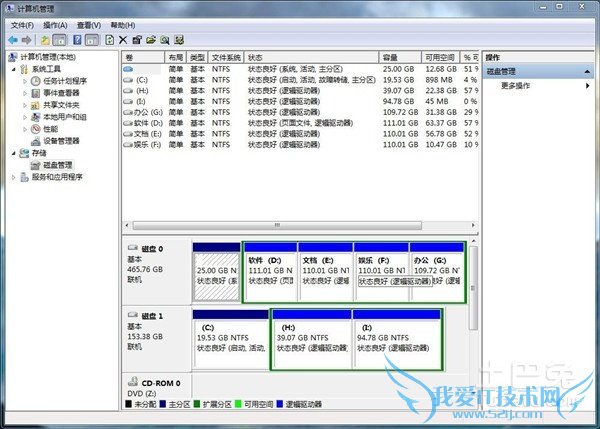Expand the 任务计划程序 tree node
Image resolution: width=600 pixels, height=429 pixels.
click(x=25, y=81)
